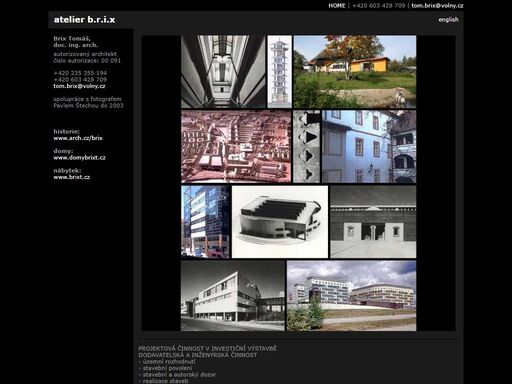Click '- stavební povolení' list item
This screenshot has height=384, width=512.
(x=165, y=368)
